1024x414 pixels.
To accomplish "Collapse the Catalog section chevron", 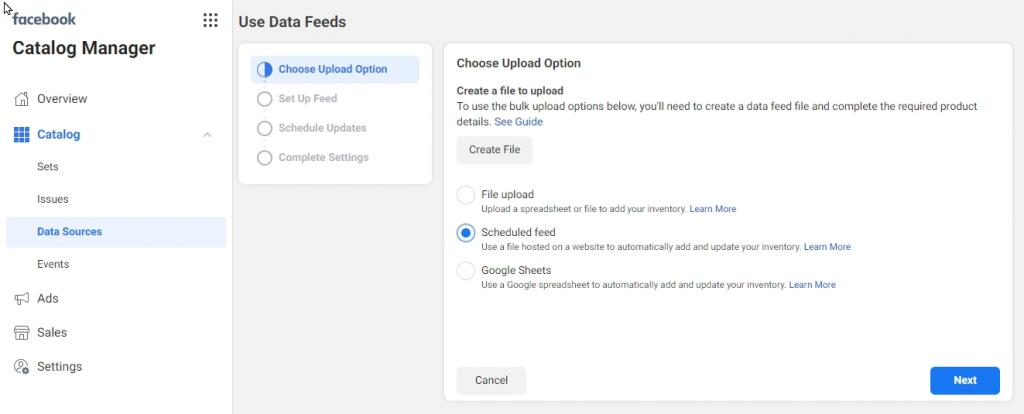I will click(x=208, y=135).
